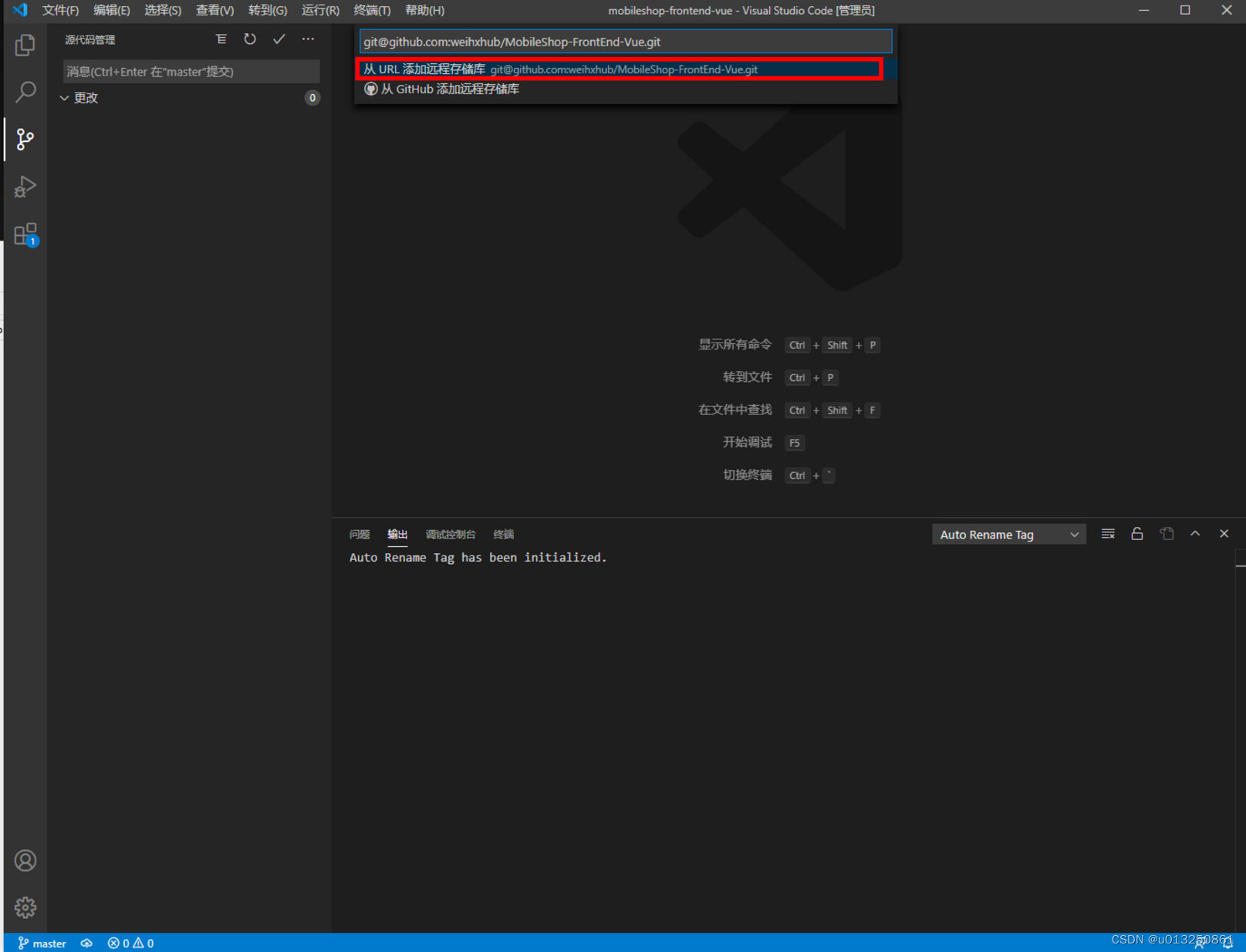This screenshot has height=952, width=1246.
Task: Open the Manage gear icon
Action: coord(25,907)
